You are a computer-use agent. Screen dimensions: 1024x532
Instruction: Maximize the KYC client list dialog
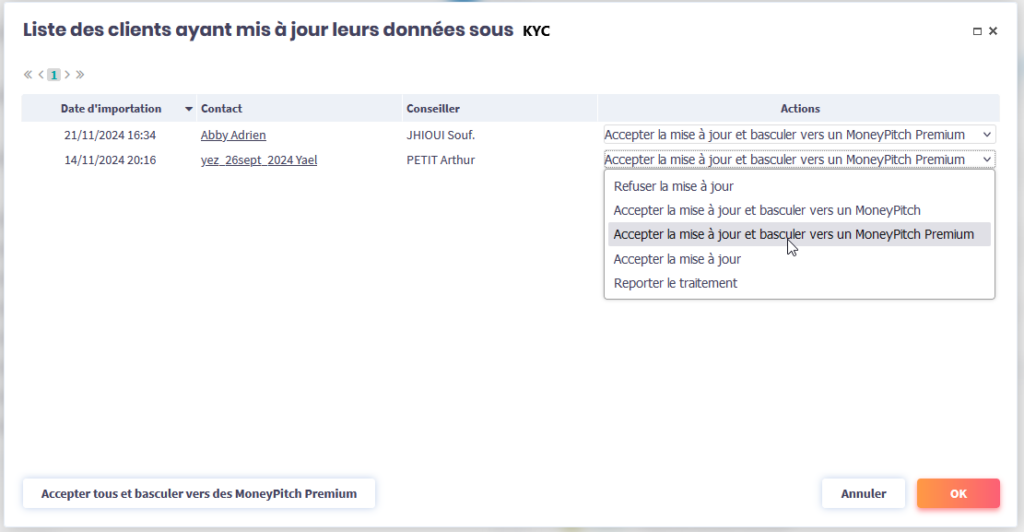[977, 31]
